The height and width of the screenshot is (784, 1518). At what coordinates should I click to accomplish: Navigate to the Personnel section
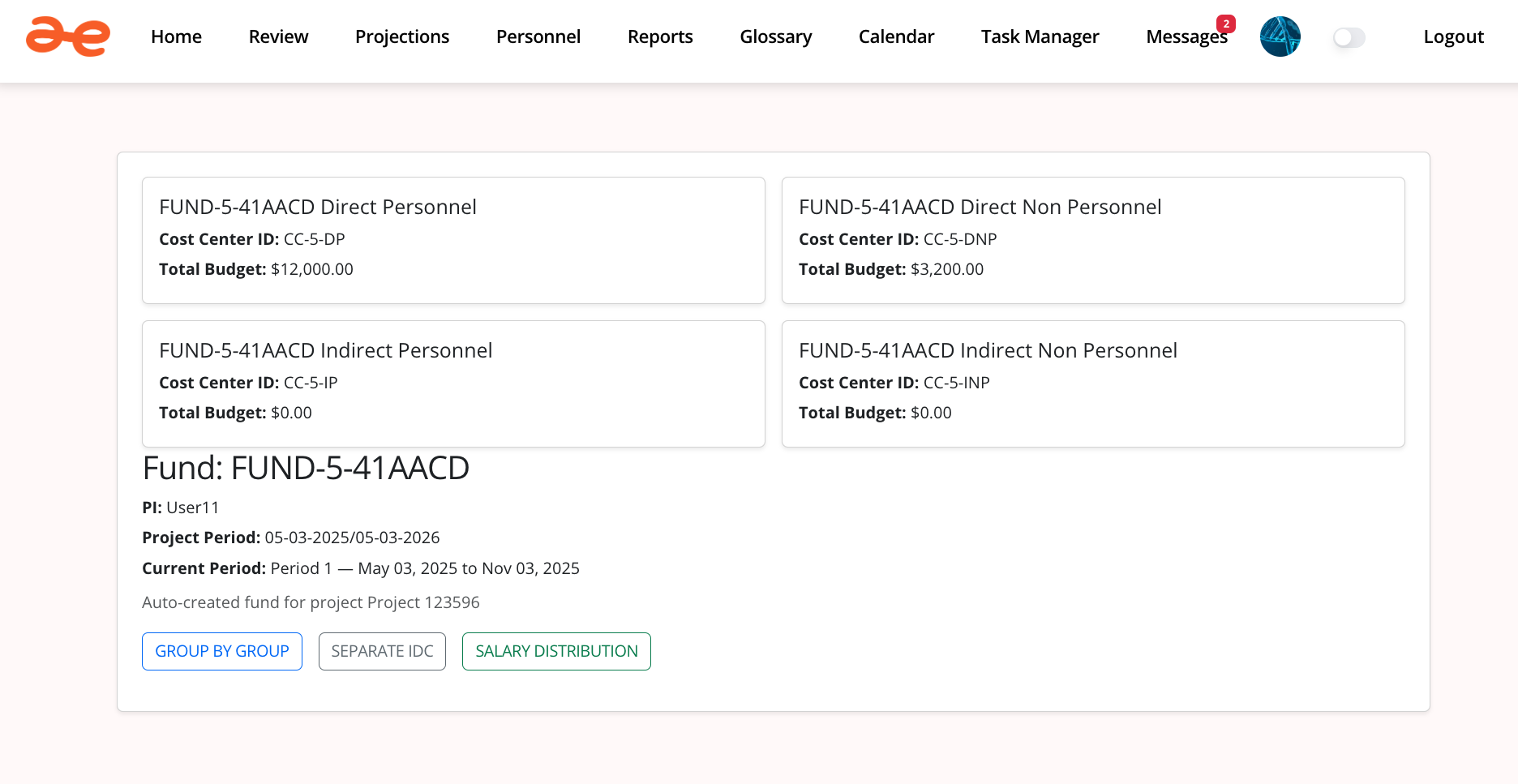pos(538,36)
